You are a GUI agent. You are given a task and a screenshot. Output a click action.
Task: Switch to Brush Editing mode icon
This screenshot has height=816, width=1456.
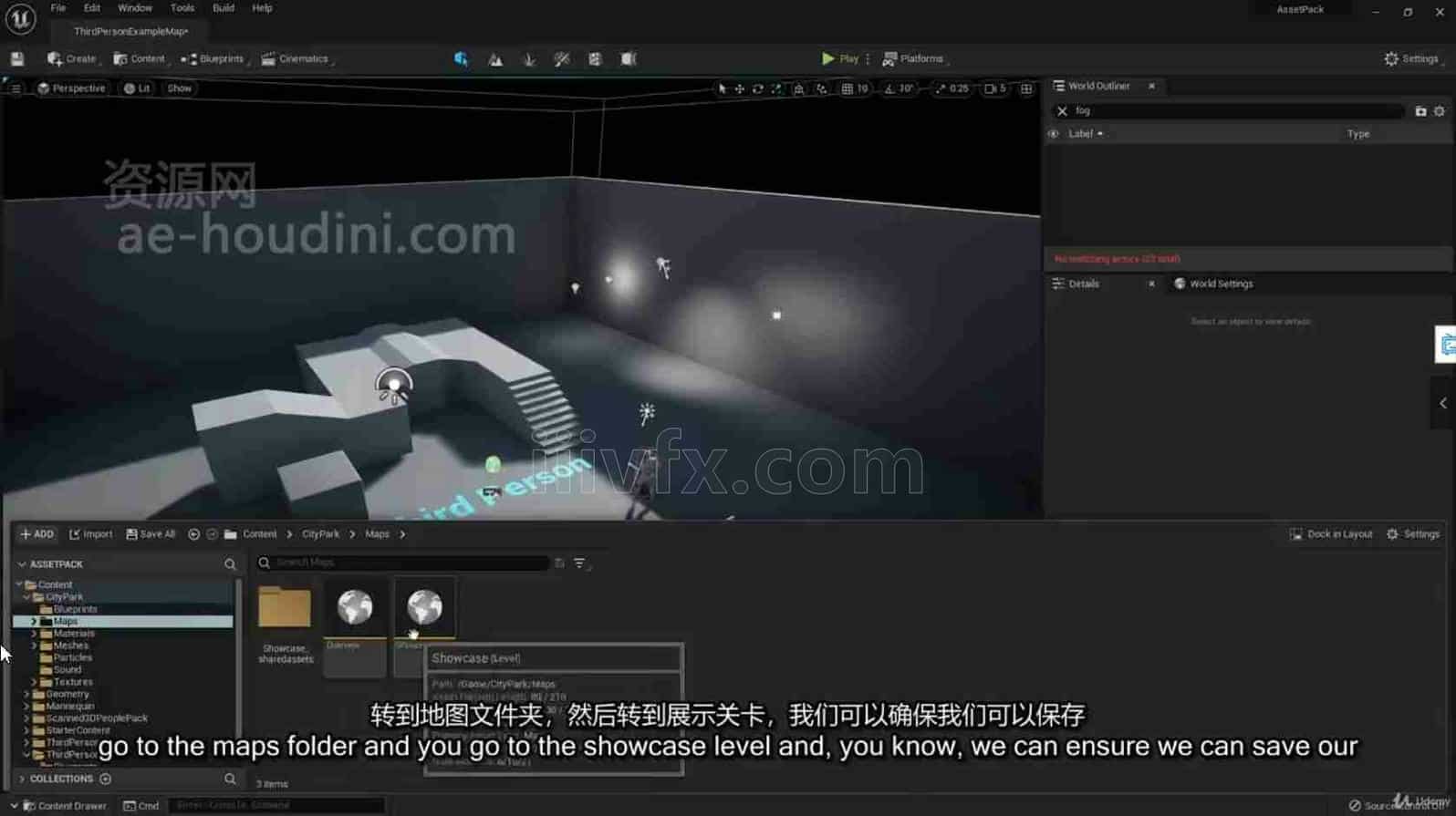point(629,58)
